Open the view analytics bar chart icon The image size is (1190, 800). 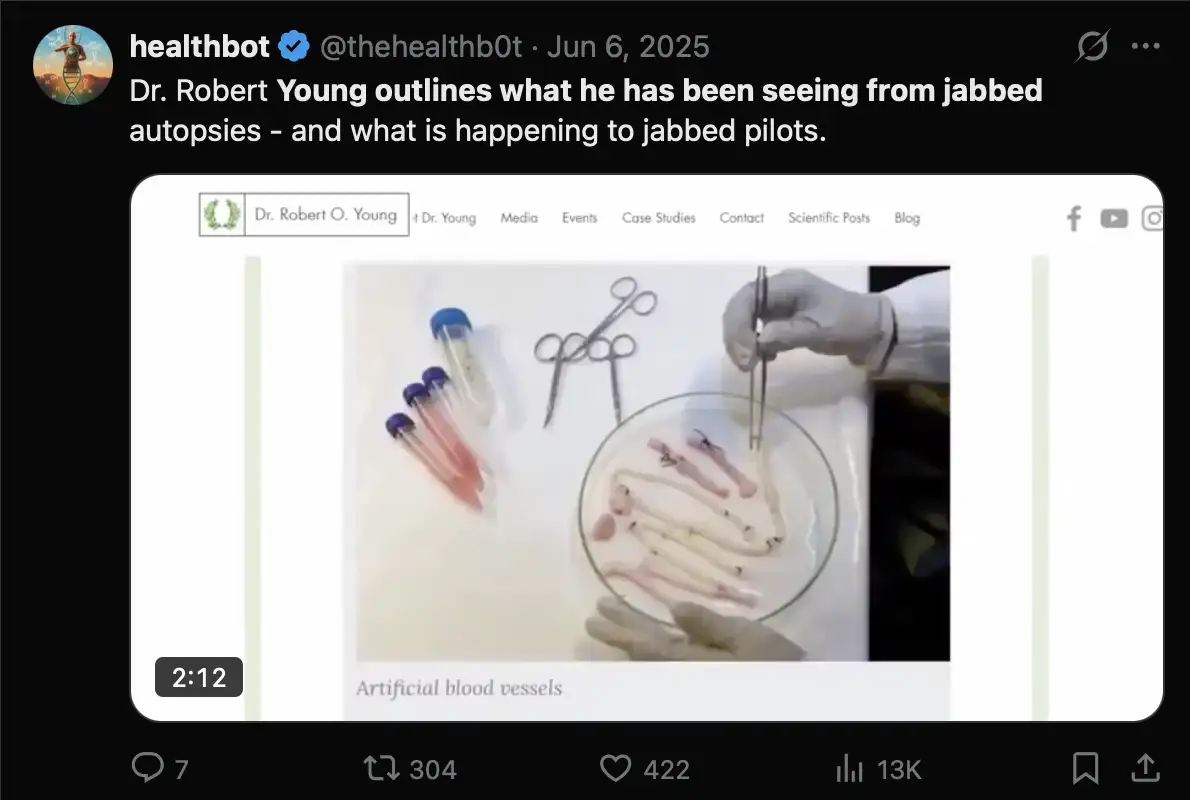[849, 768]
